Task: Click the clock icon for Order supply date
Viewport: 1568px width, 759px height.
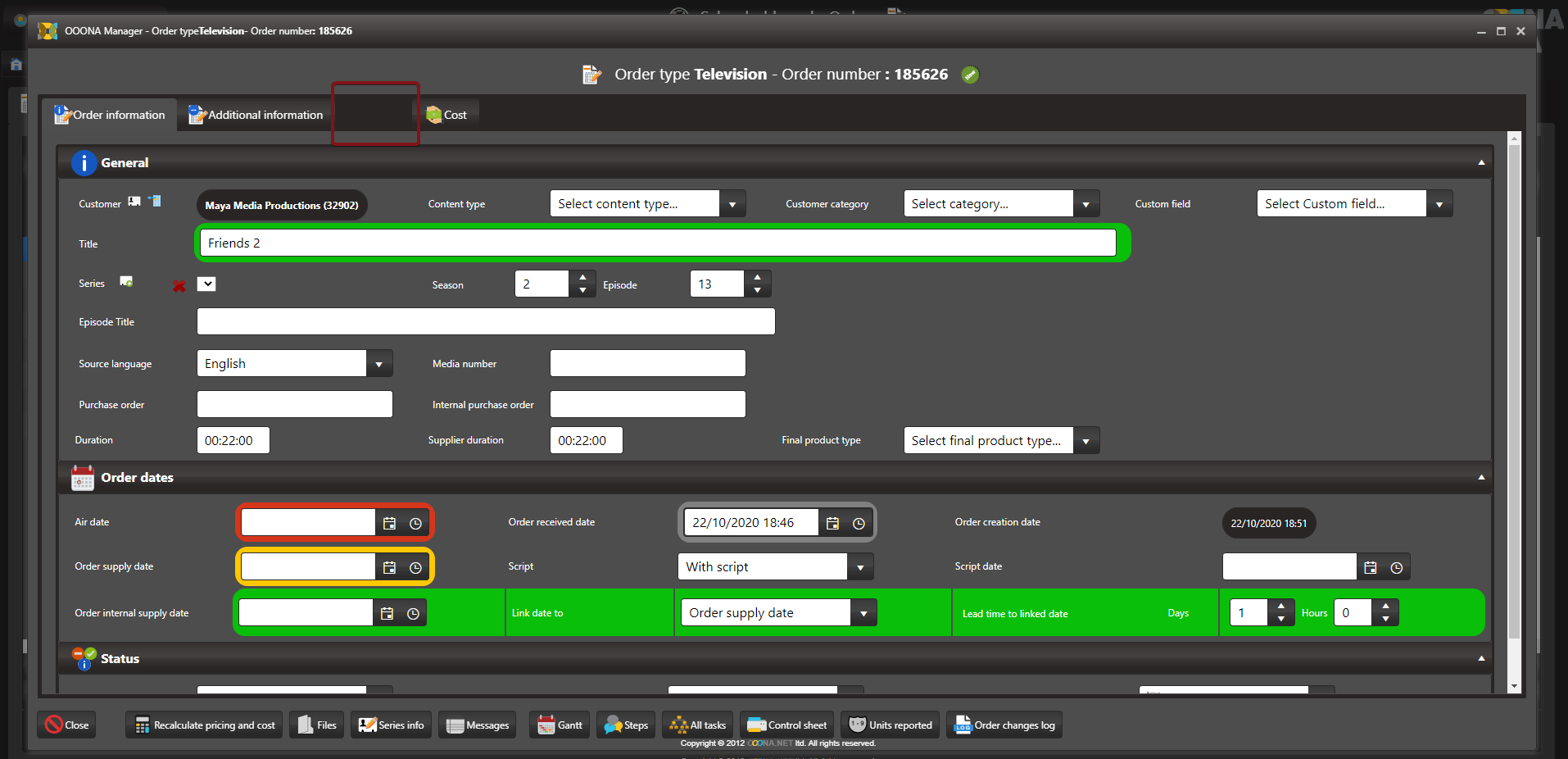Action: [415, 567]
